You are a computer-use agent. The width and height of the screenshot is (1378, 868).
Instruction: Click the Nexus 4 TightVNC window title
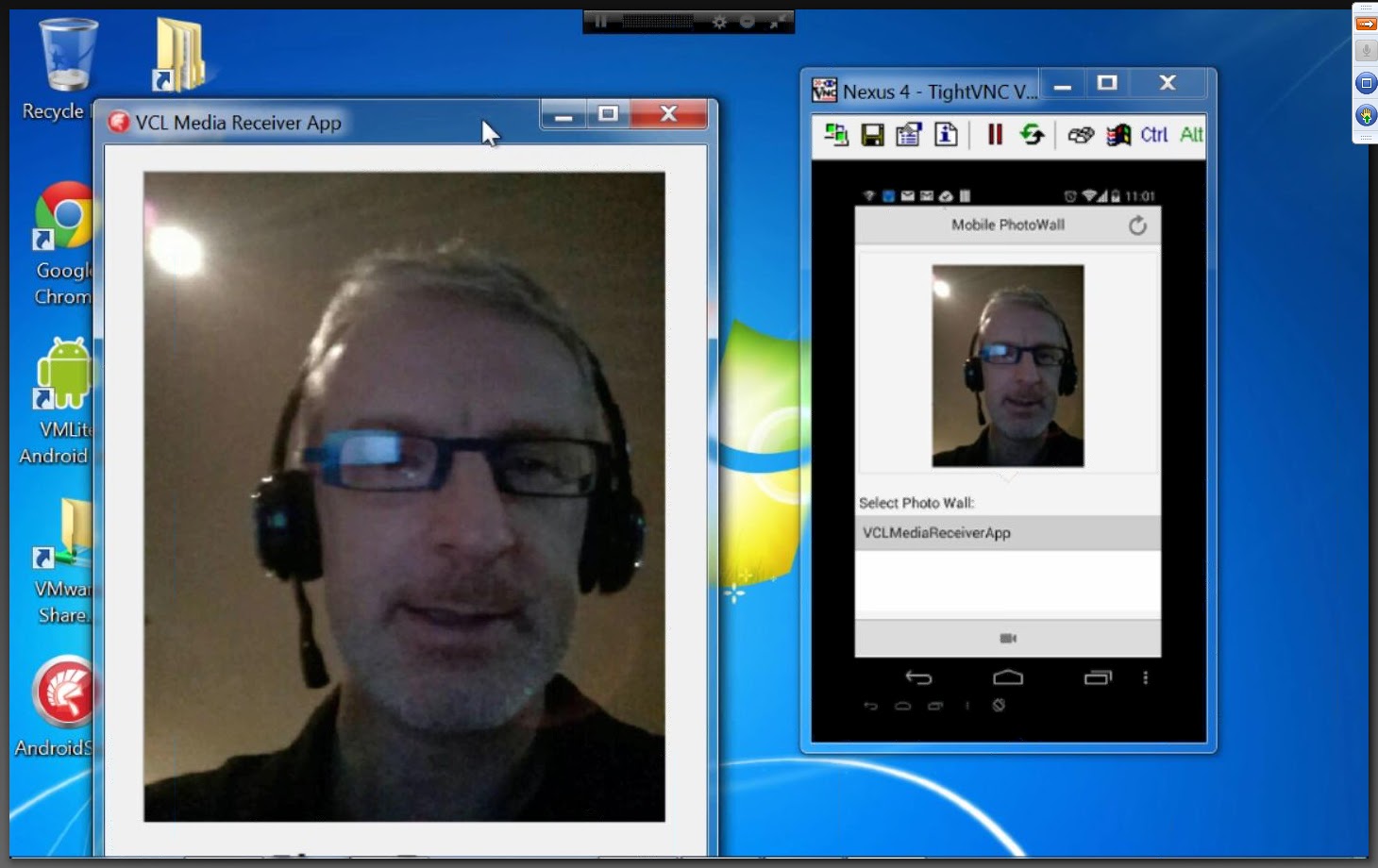tap(939, 92)
